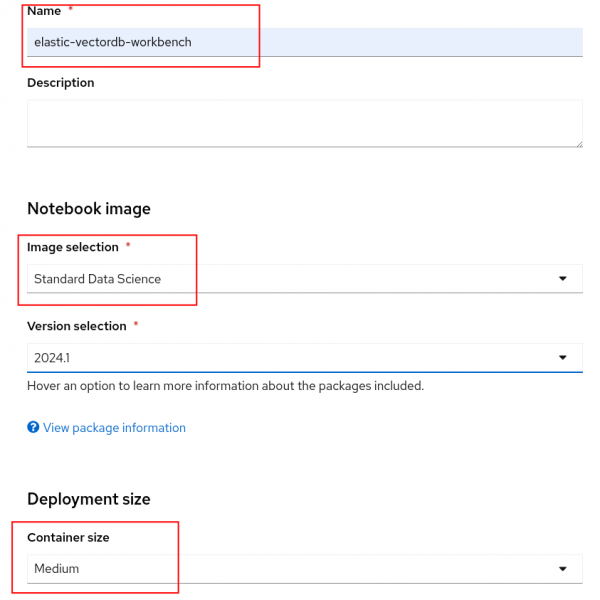Click the Name field label
Viewport: 600px width, 600px height.
pyautogui.click(x=44, y=10)
